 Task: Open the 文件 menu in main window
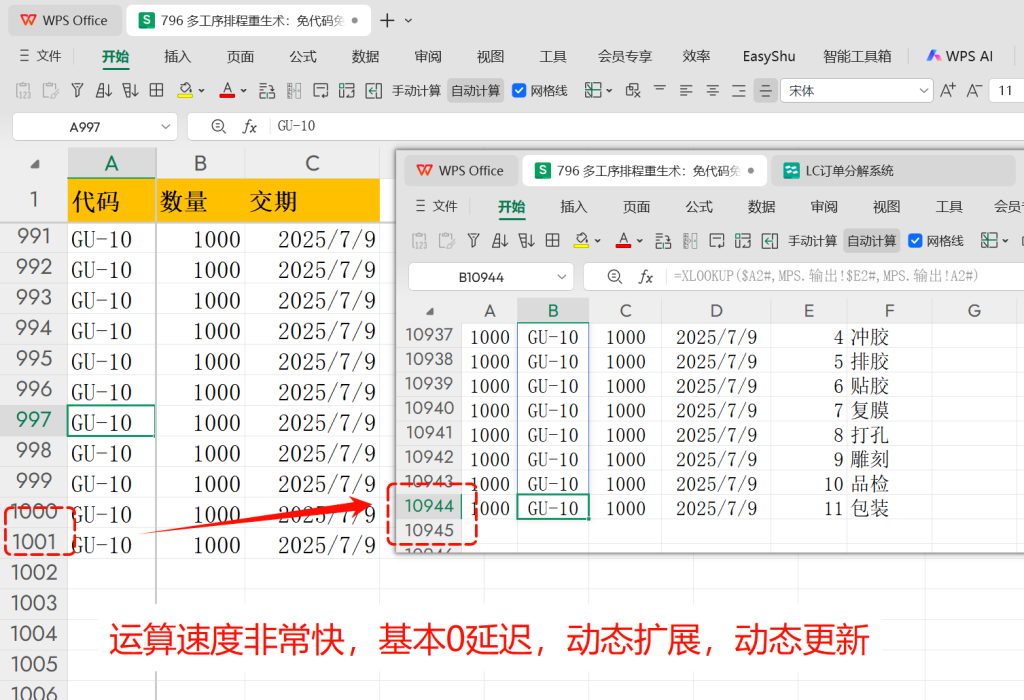[40, 56]
